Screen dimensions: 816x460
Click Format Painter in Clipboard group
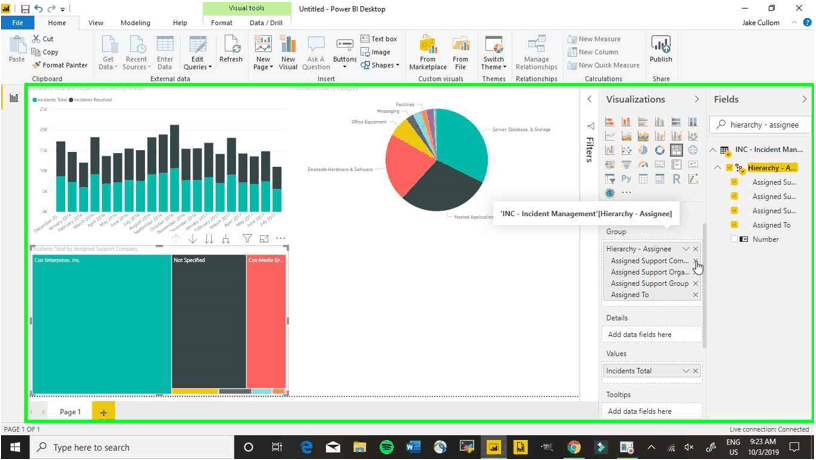tap(59, 65)
